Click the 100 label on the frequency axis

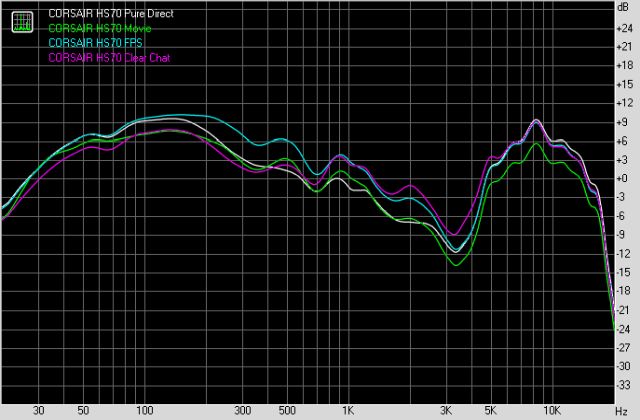[x=144, y=411]
